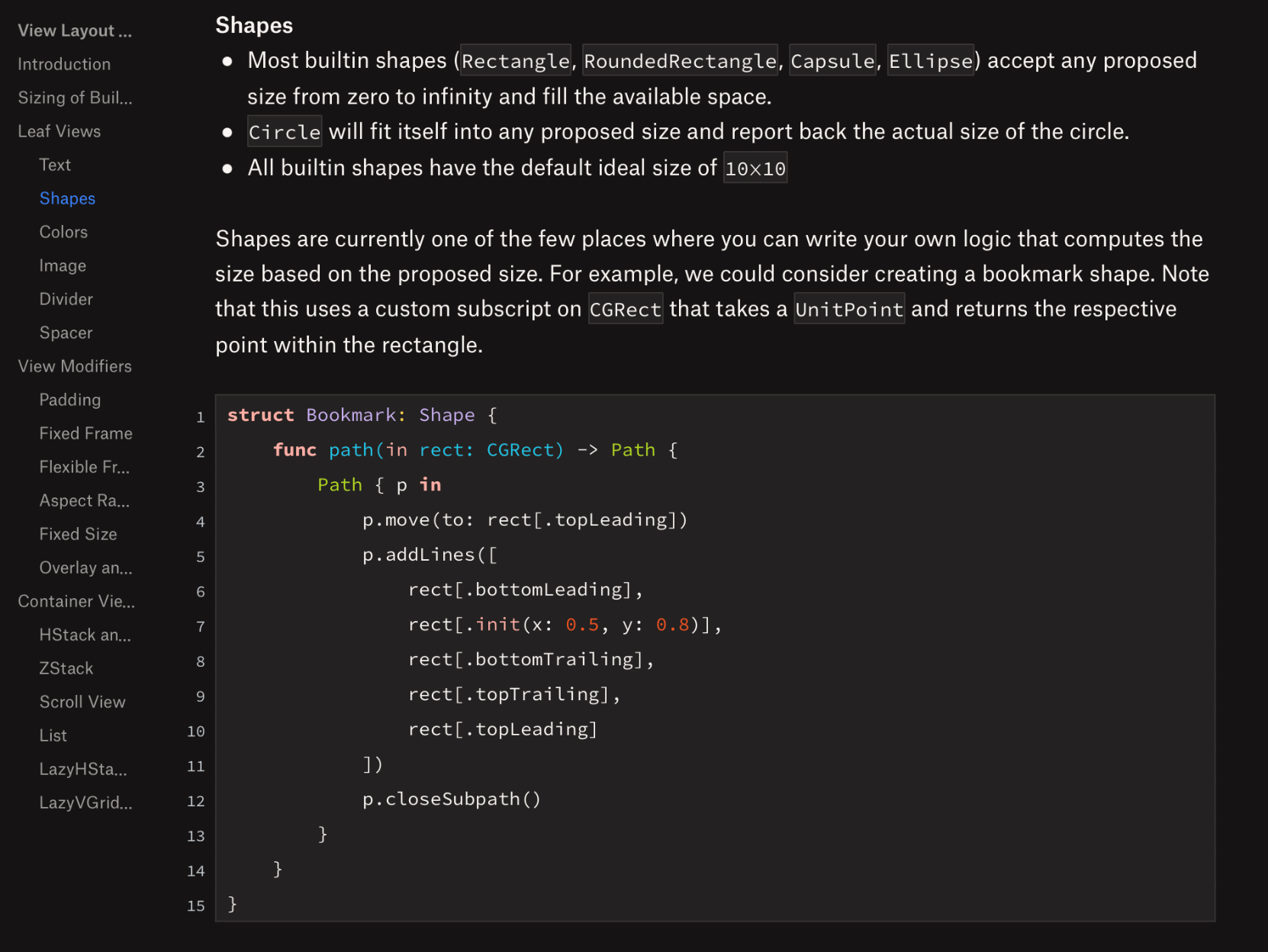Viewport: 1268px width, 952px height.
Task: Click inside the Bookmark struct code block
Action: [839, 656]
